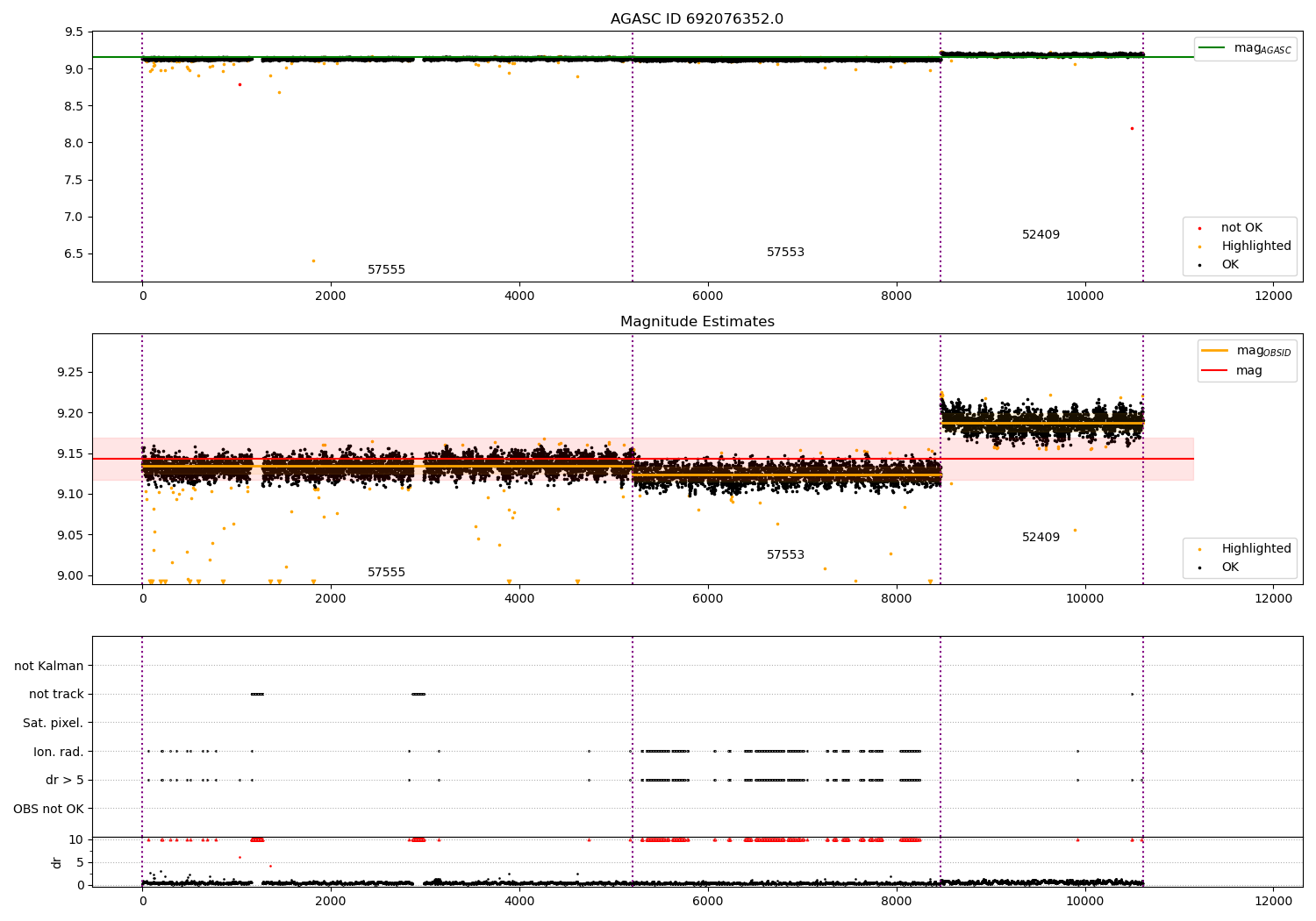1316x921 pixels.
Task: Click the 12000 x-axis tick in bottom plot
Action: pos(1274,901)
